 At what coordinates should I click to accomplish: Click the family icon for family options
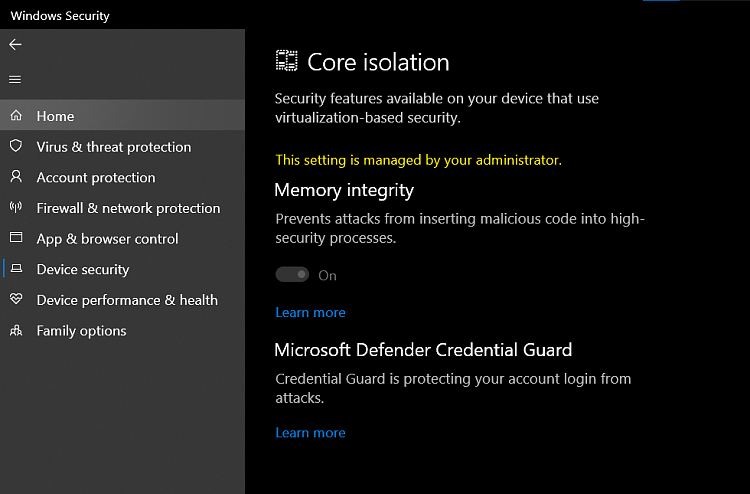pyautogui.click(x=16, y=330)
